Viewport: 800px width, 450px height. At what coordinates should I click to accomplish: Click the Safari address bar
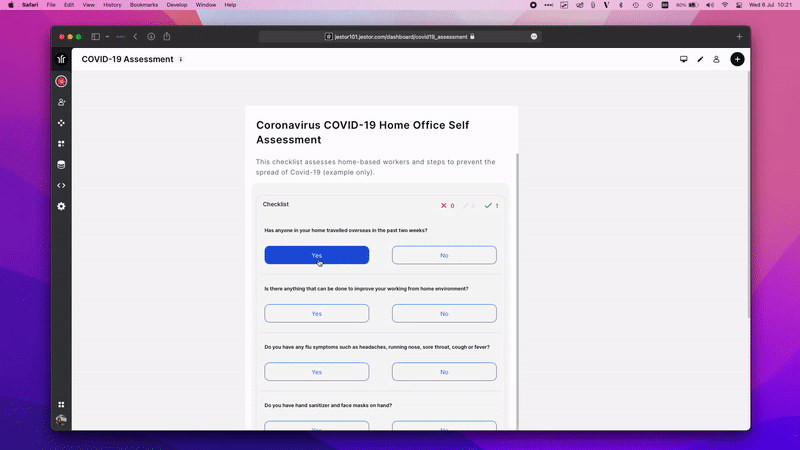pyautogui.click(x=400, y=37)
